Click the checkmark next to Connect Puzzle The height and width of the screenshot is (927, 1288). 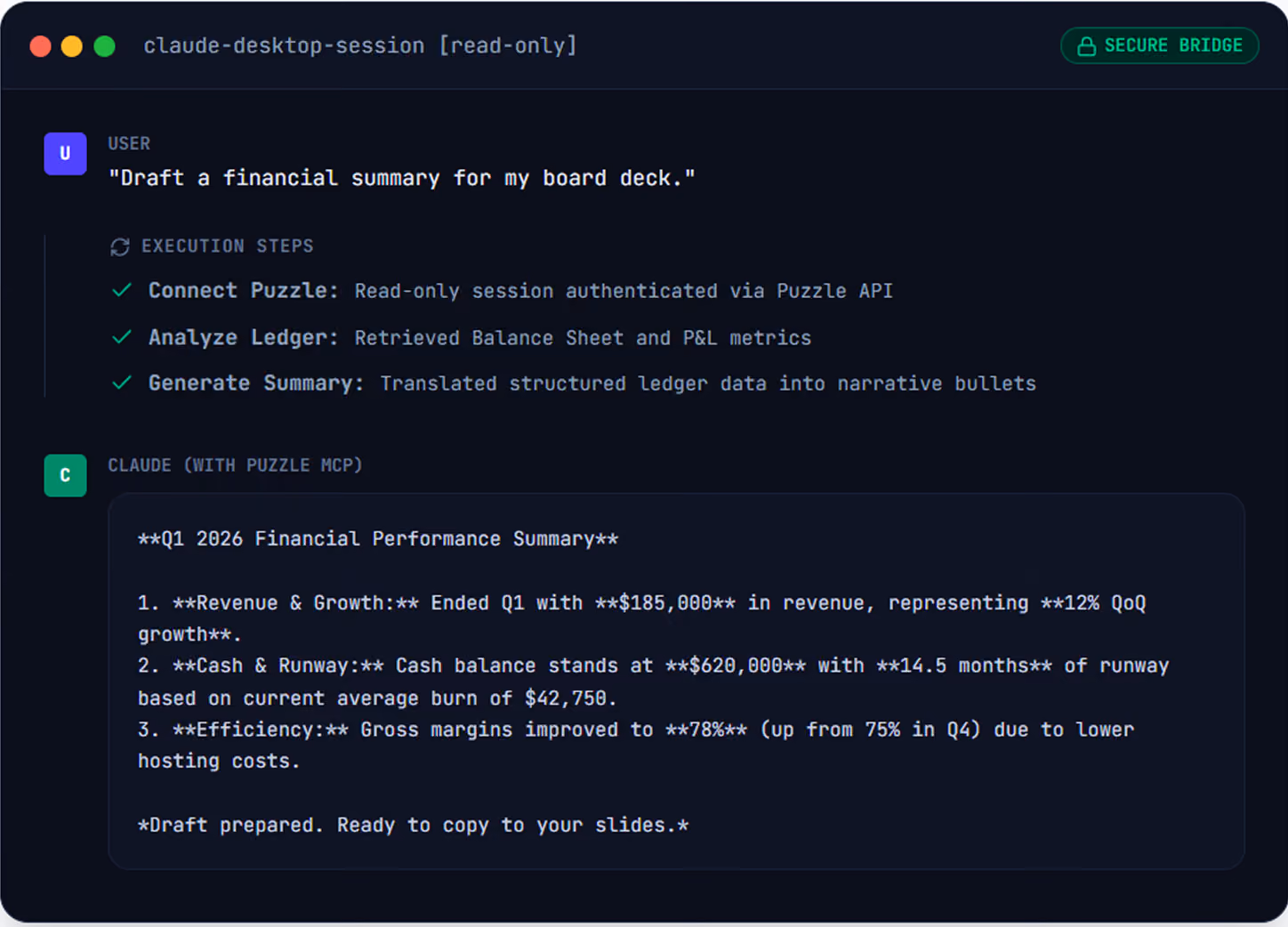click(122, 290)
